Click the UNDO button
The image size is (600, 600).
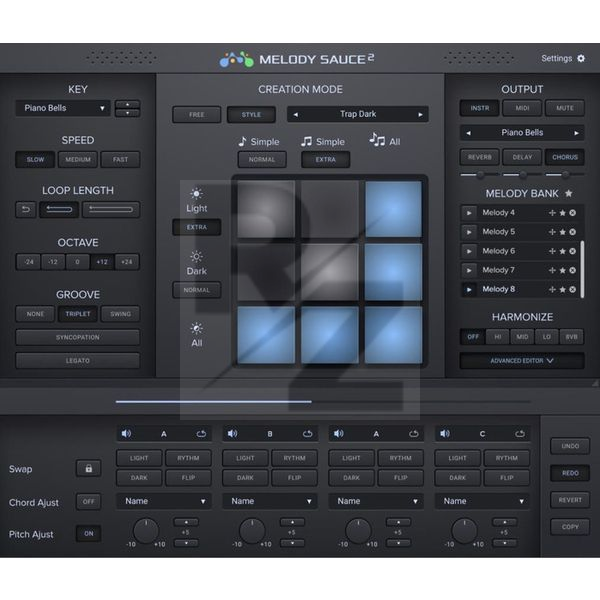570,446
